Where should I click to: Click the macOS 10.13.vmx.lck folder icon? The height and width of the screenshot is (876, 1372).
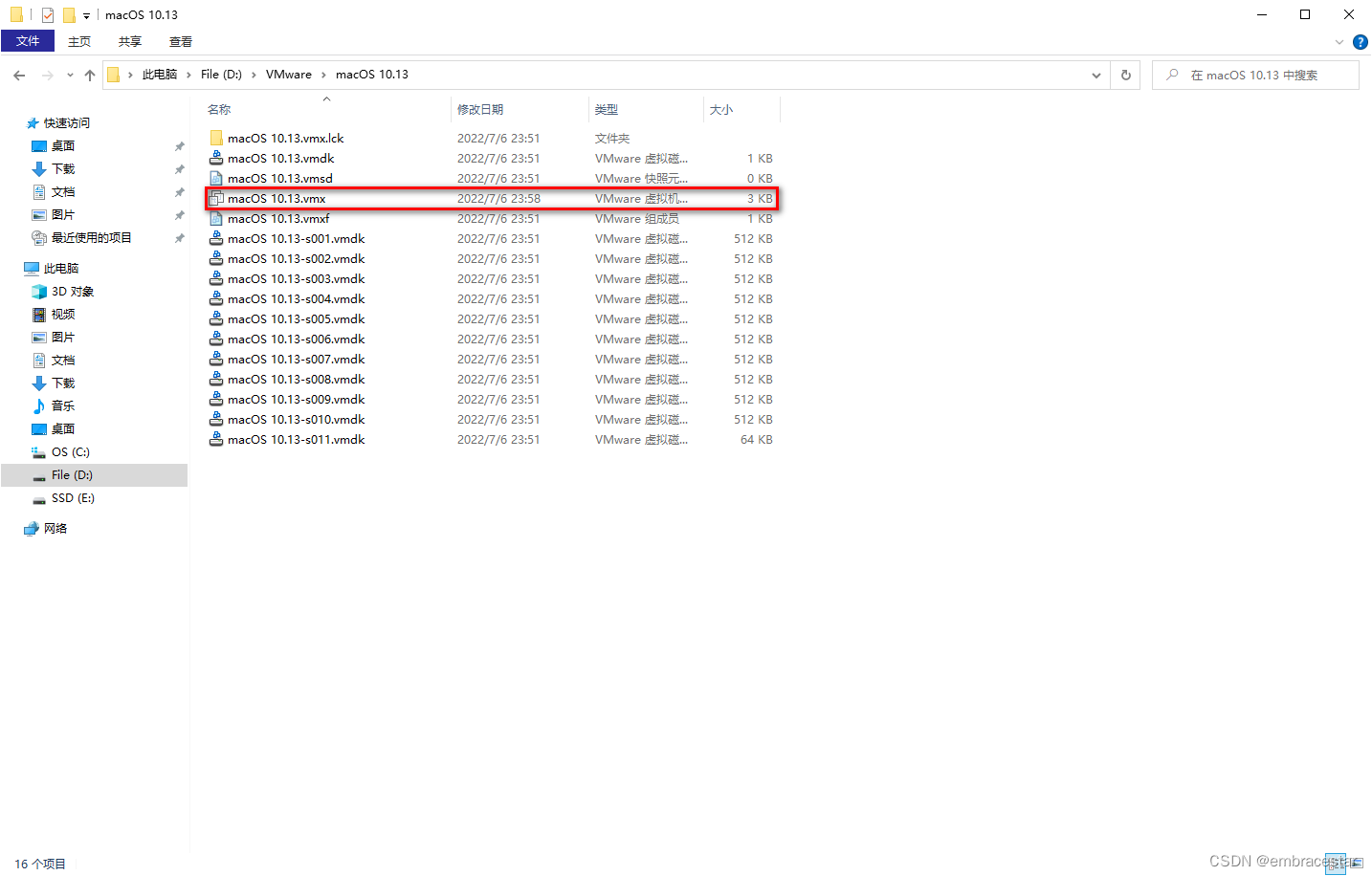pyautogui.click(x=216, y=139)
